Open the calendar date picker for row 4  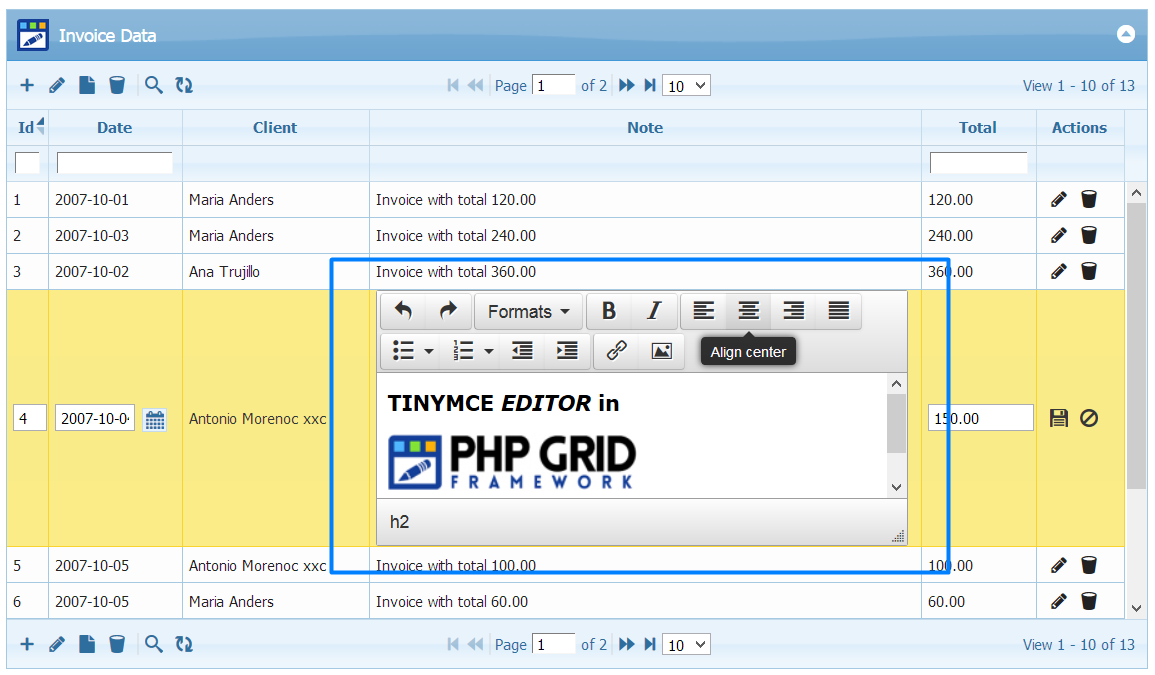click(155, 419)
